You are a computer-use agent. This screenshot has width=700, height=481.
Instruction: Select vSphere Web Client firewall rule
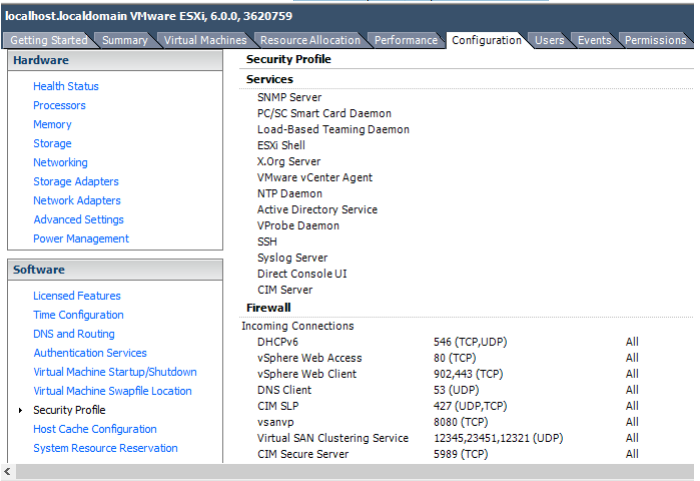click(307, 374)
